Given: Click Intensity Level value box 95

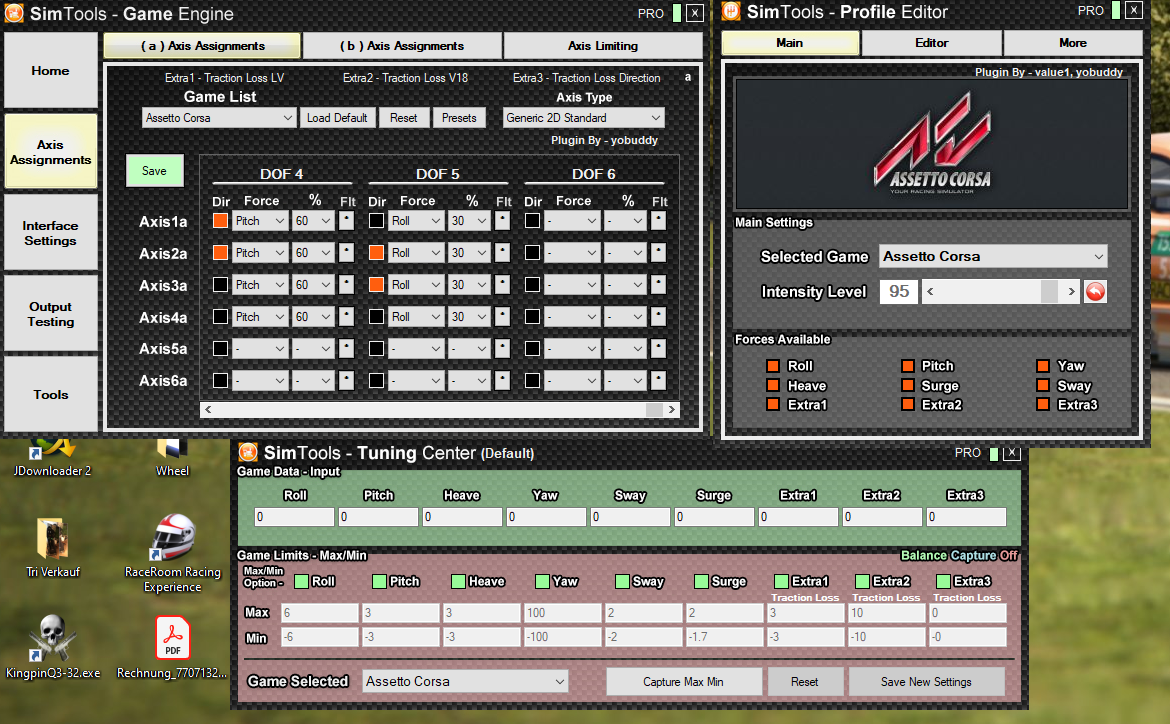Looking at the screenshot, I should (898, 291).
